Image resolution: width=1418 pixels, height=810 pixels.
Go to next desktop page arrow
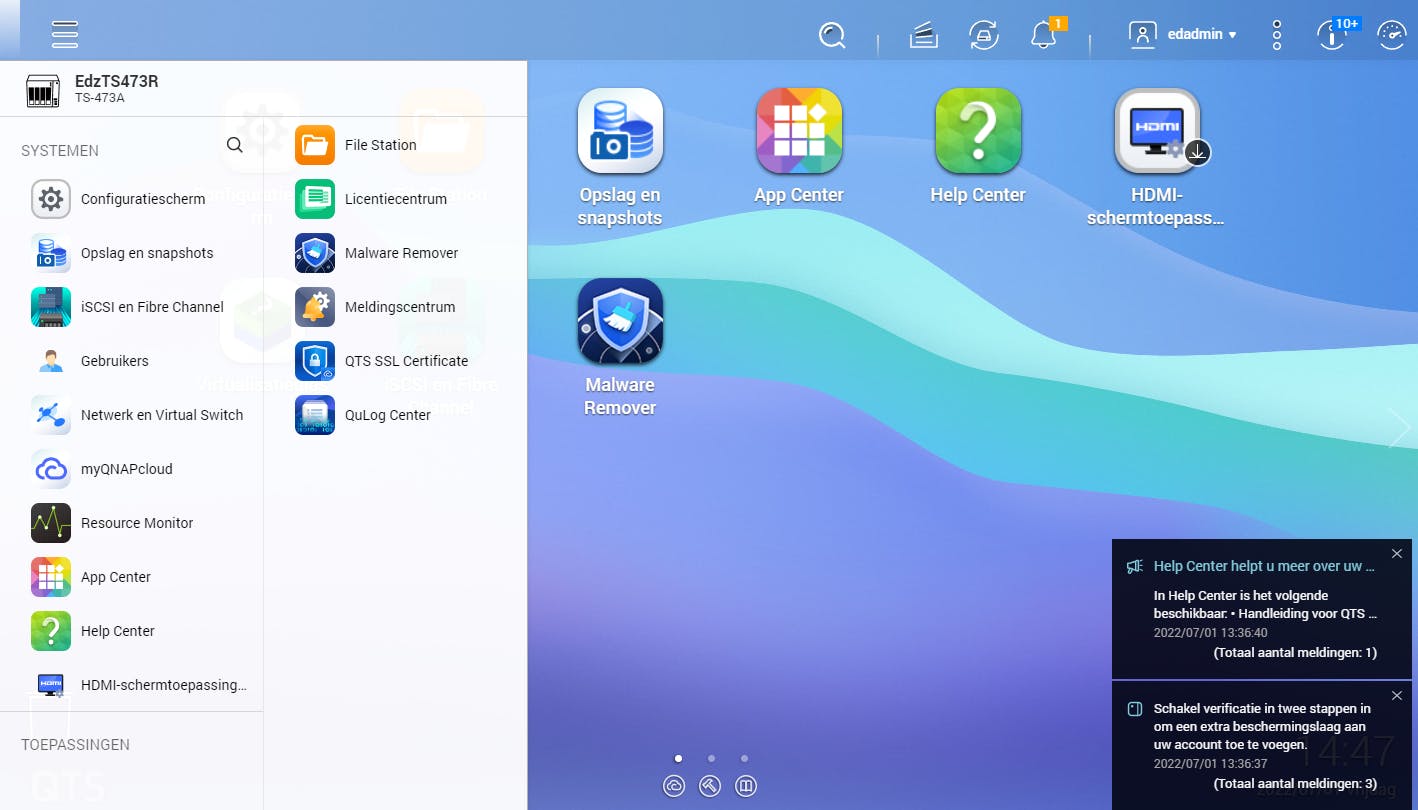(x=1399, y=428)
